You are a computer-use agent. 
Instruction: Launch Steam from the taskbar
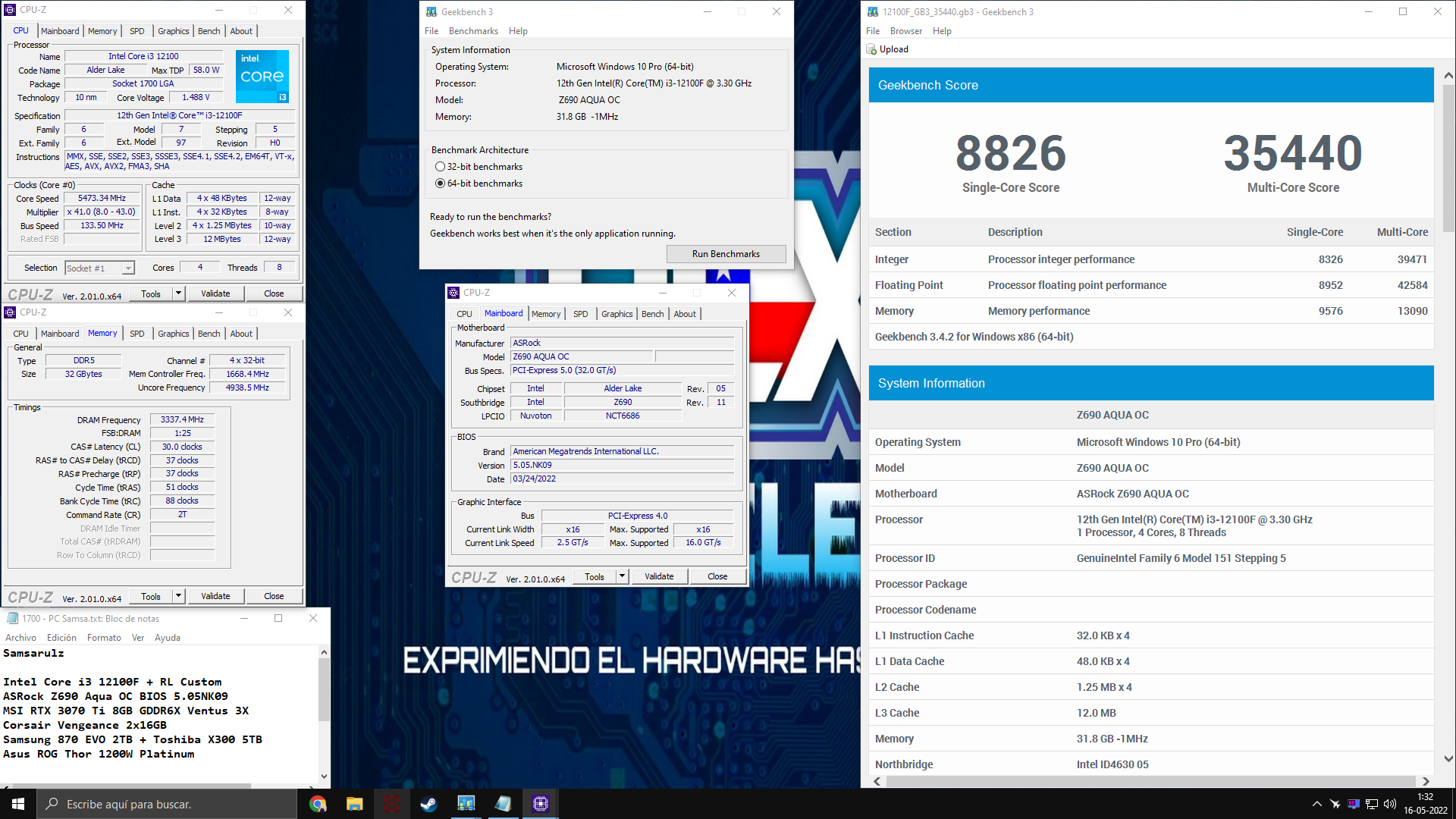429,804
